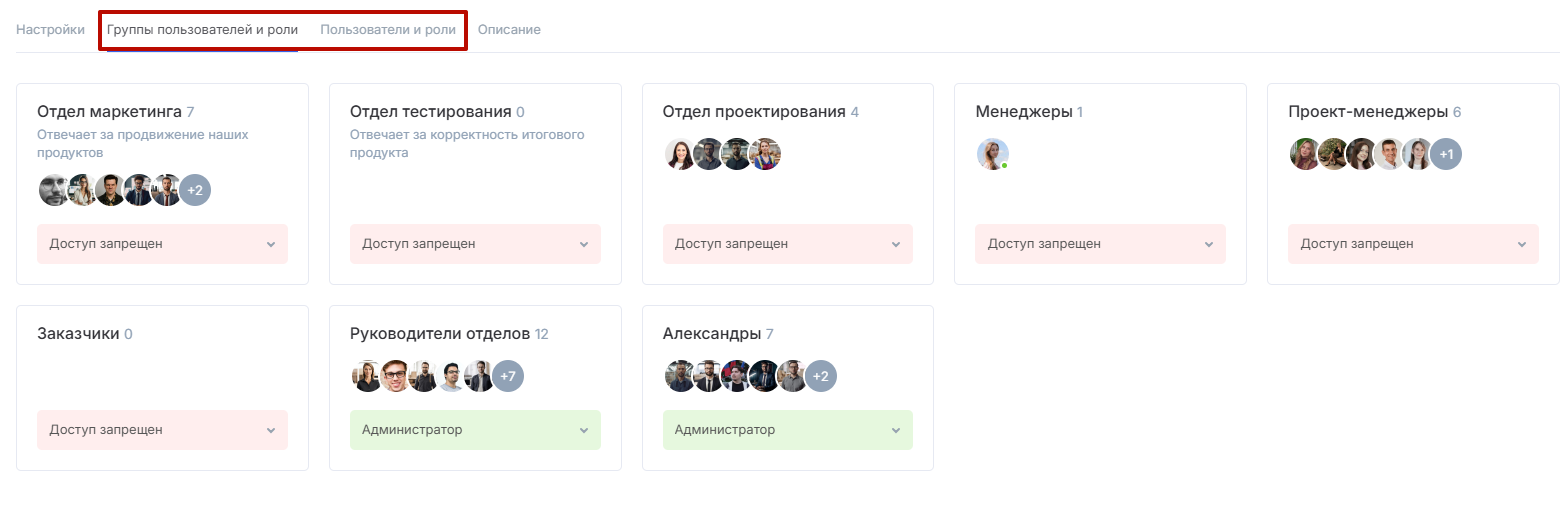
Task: Open access dropdown for Заказчики group
Action: coord(162,430)
